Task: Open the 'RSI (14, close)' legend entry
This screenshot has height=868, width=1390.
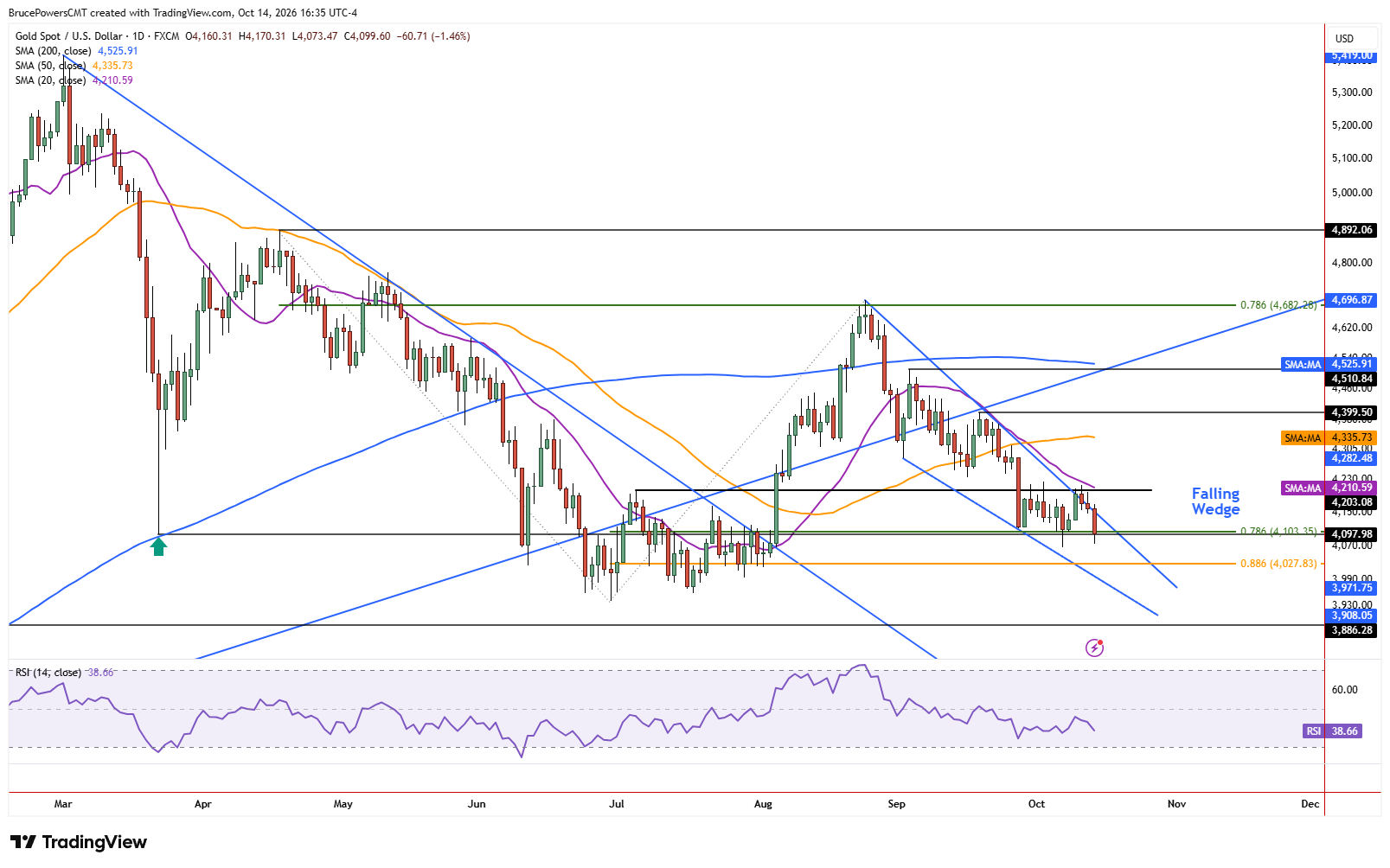Action: pyautogui.click(x=48, y=673)
